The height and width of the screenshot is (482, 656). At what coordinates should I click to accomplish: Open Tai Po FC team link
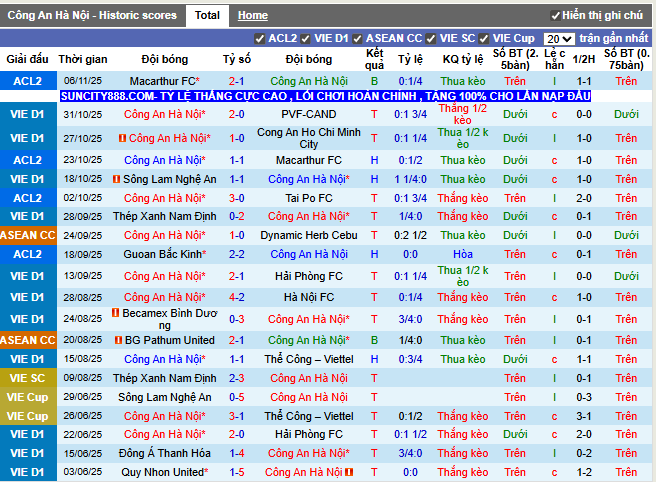[x=309, y=198]
